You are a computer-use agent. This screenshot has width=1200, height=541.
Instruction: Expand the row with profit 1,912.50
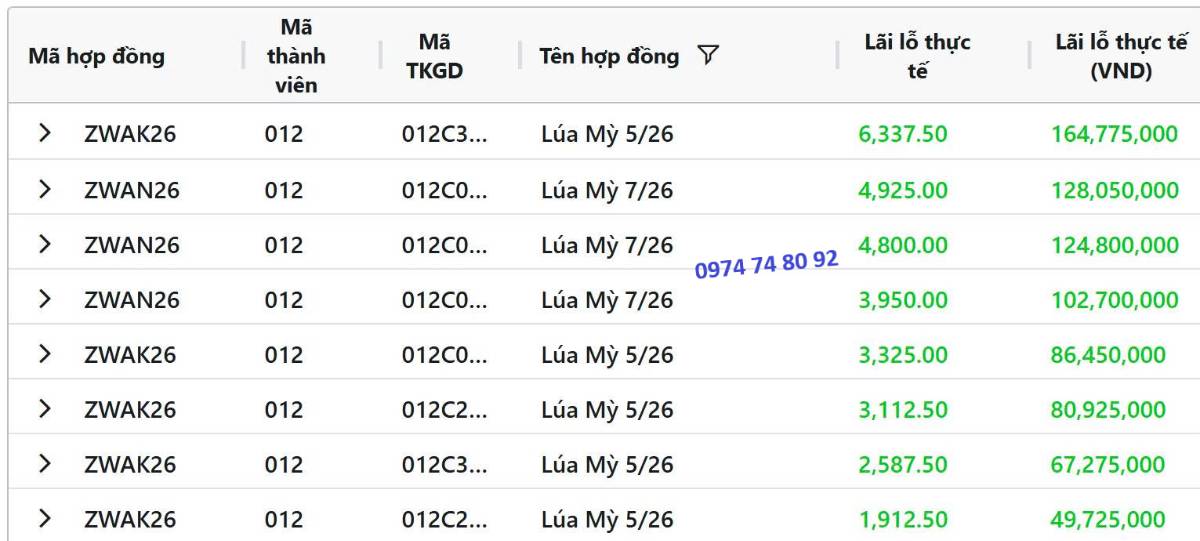click(x=44, y=518)
